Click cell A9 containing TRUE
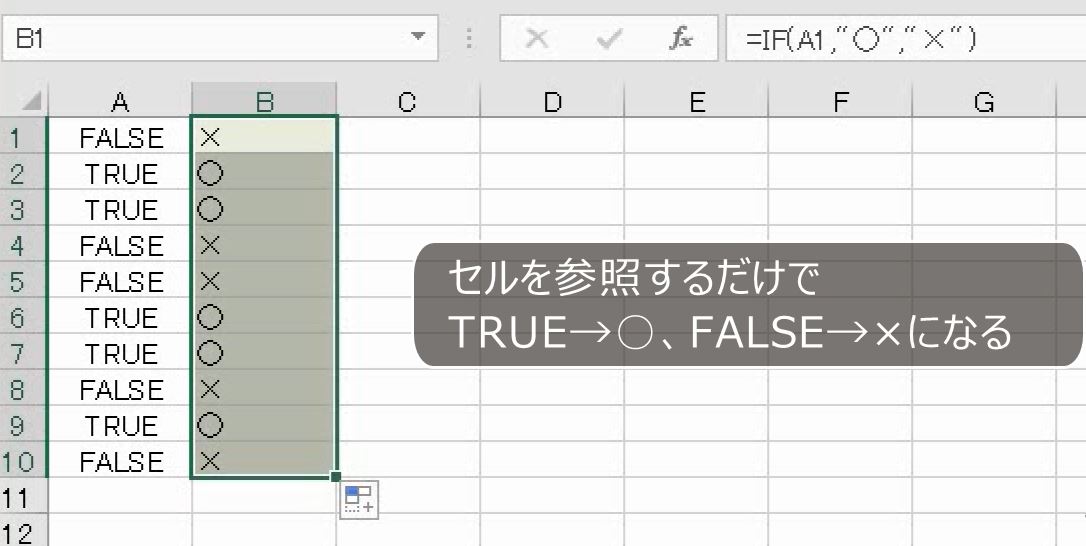 coord(120,423)
